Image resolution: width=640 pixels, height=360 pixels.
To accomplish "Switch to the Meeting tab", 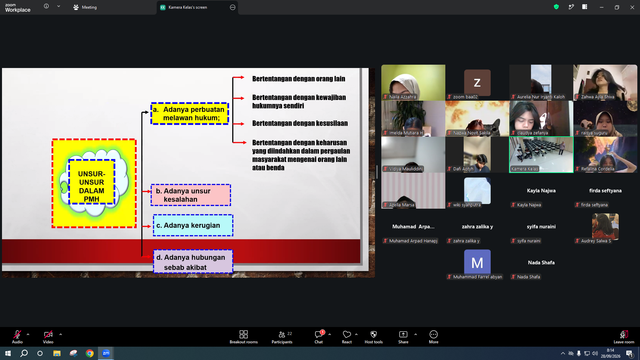I will pos(85,7).
